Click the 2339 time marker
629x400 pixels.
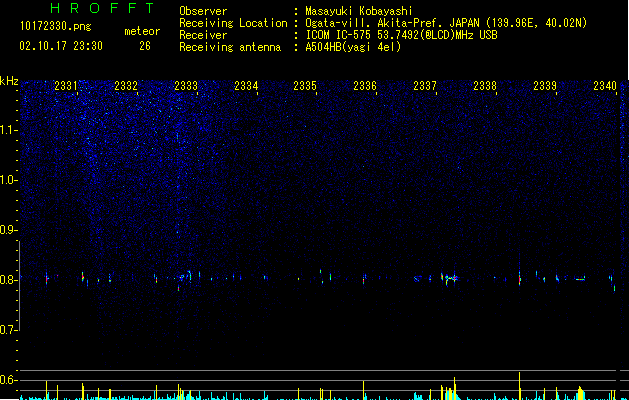545,86
